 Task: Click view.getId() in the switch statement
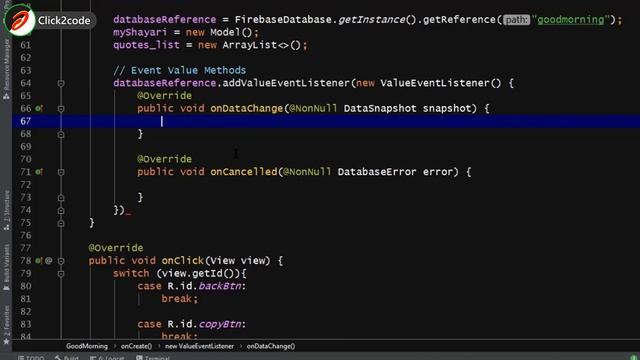(x=198, y=273)
